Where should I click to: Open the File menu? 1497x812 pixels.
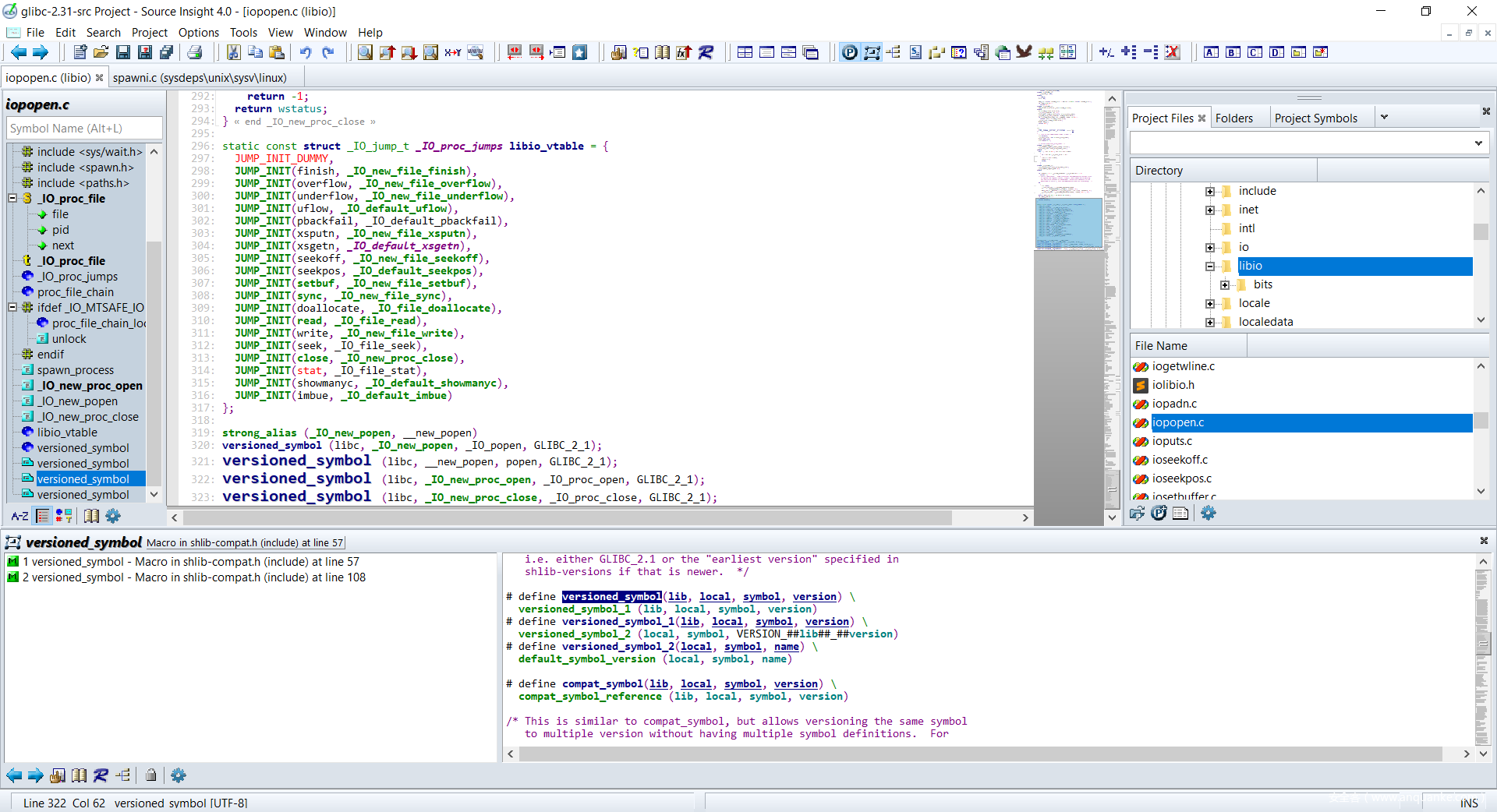click(x=35, y=32)
